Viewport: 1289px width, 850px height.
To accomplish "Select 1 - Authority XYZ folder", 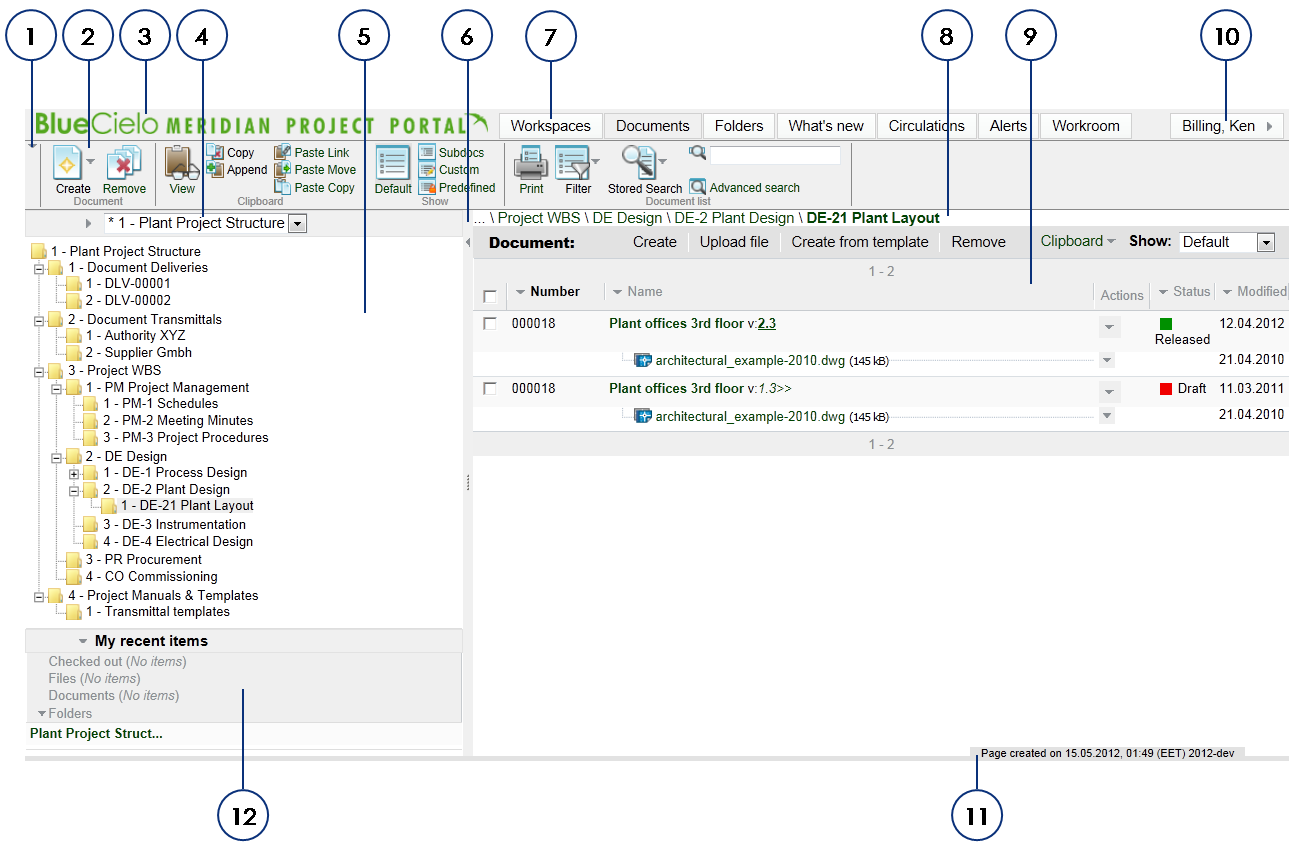I will [135, 336].
